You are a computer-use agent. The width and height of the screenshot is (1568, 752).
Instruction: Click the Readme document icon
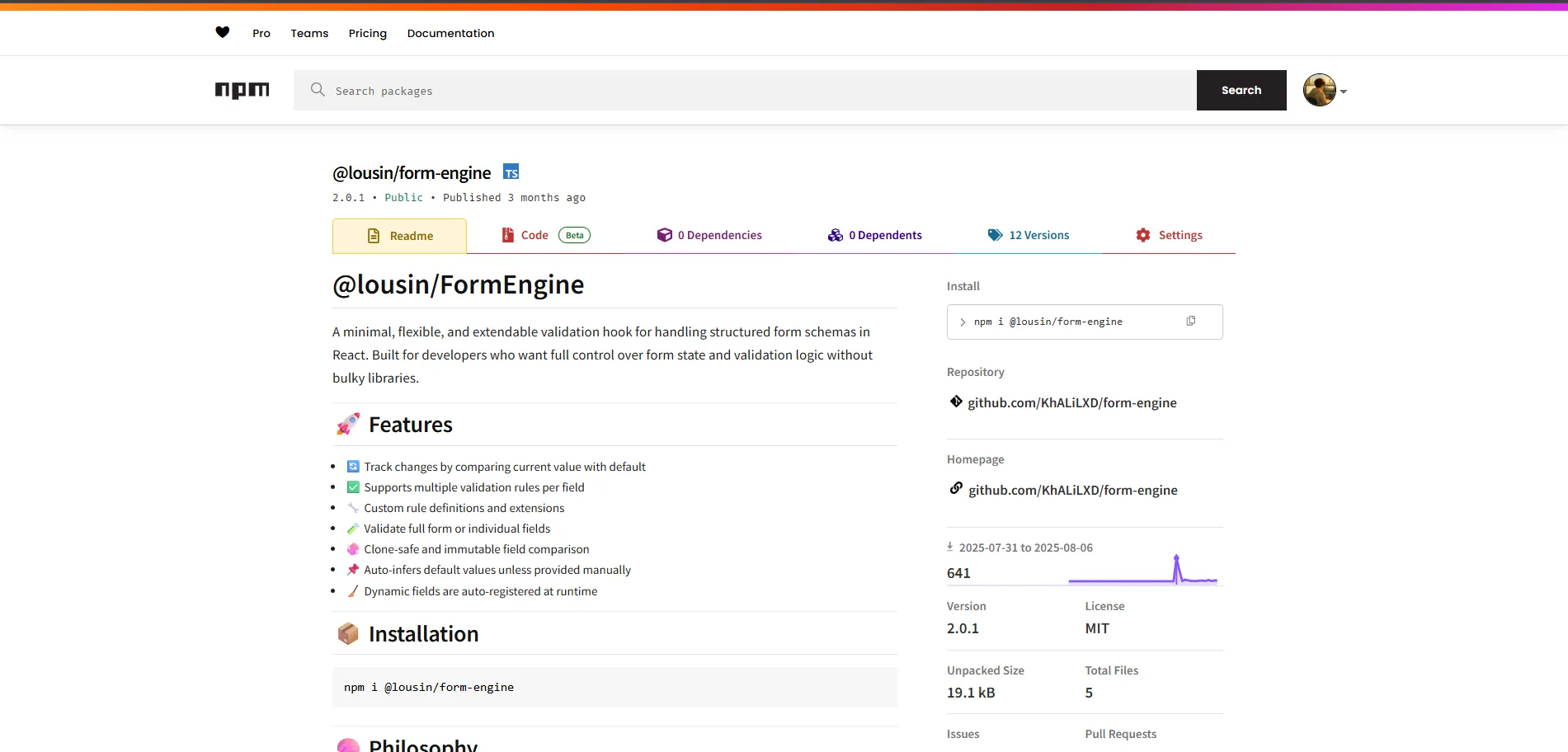374,236
